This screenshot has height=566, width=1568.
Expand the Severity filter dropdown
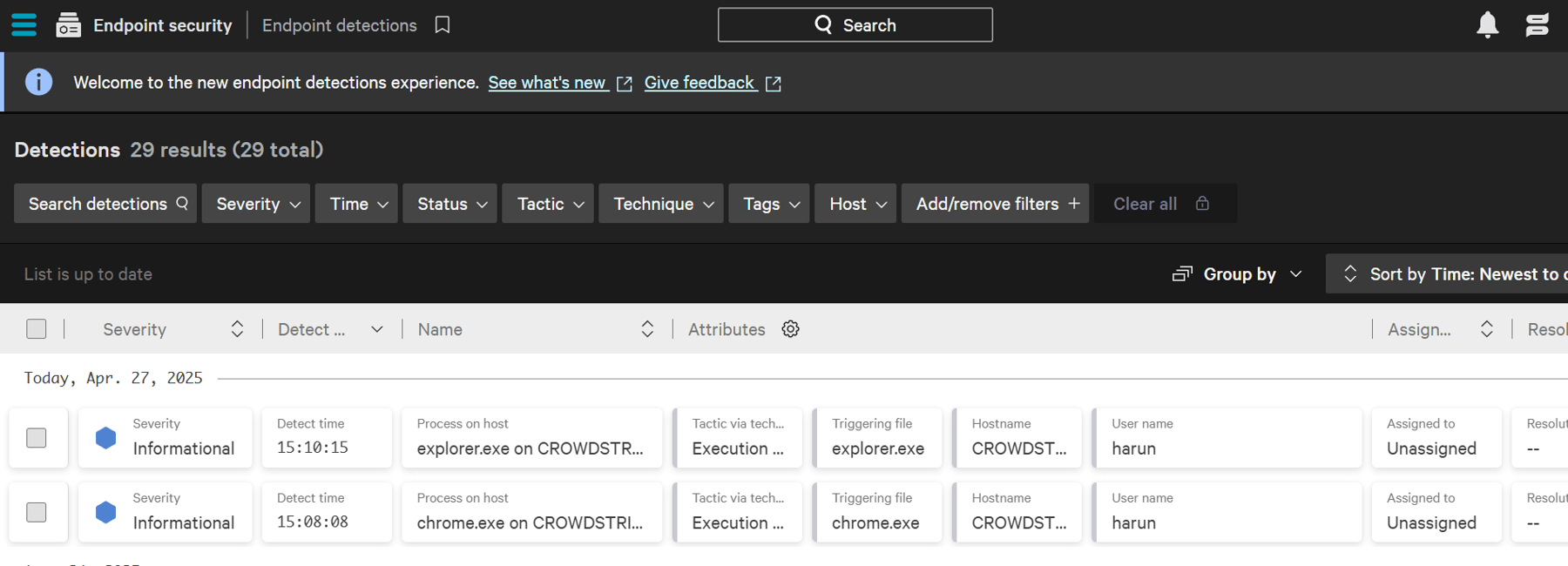click(x=256, y=204)
